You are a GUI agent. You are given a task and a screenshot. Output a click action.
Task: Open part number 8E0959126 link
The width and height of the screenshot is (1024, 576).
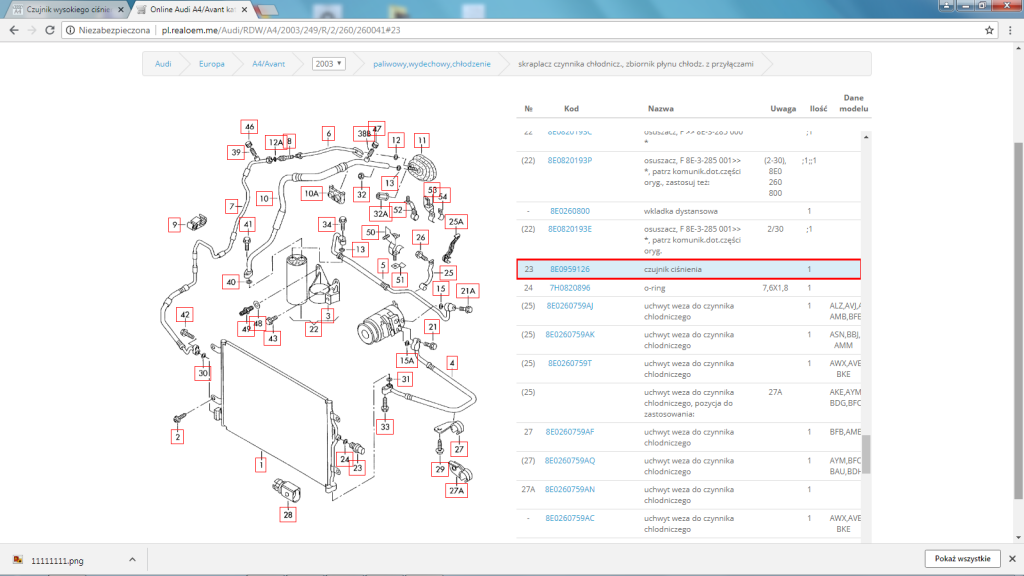pyautogui.click(x=569, y=269)
